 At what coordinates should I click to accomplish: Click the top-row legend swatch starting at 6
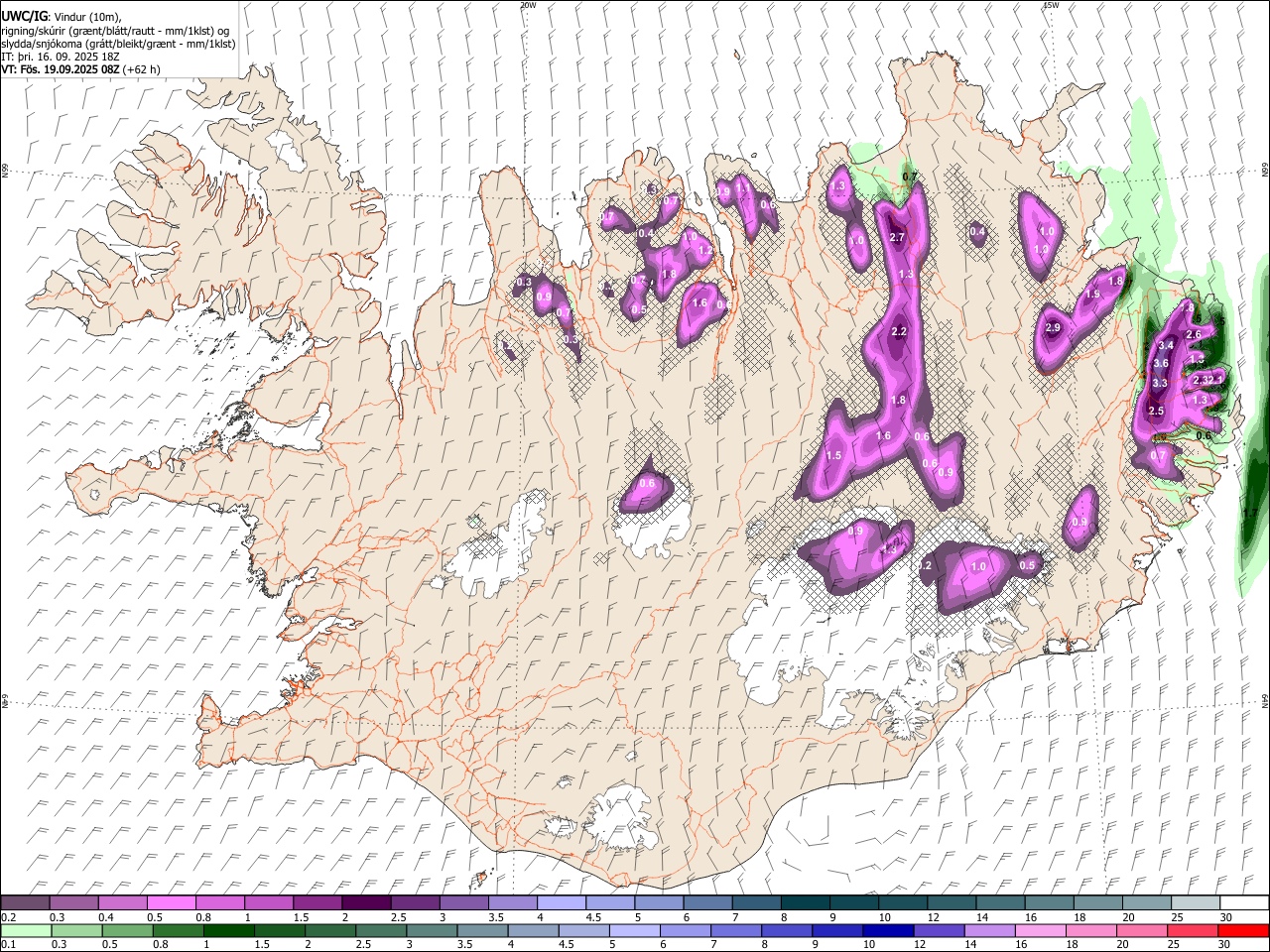coord(707,903)
